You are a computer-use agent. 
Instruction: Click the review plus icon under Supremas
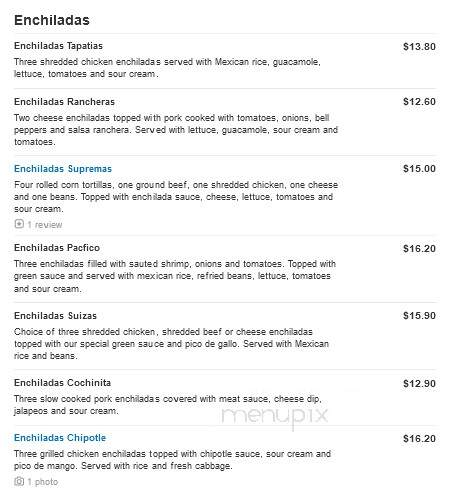pos(19,224)
